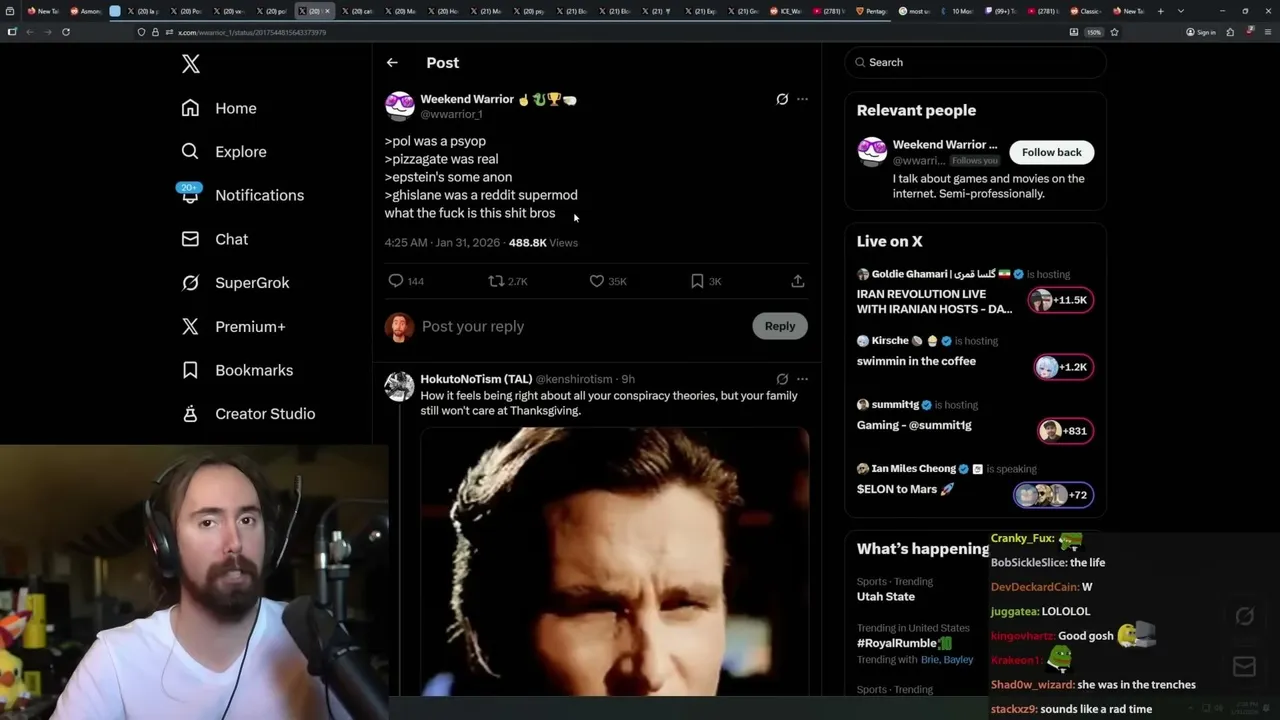Toggle the browser sidebar icon
Image resolution: width=1280 pixels, height=720 pixels.
(x=12, y=32)
